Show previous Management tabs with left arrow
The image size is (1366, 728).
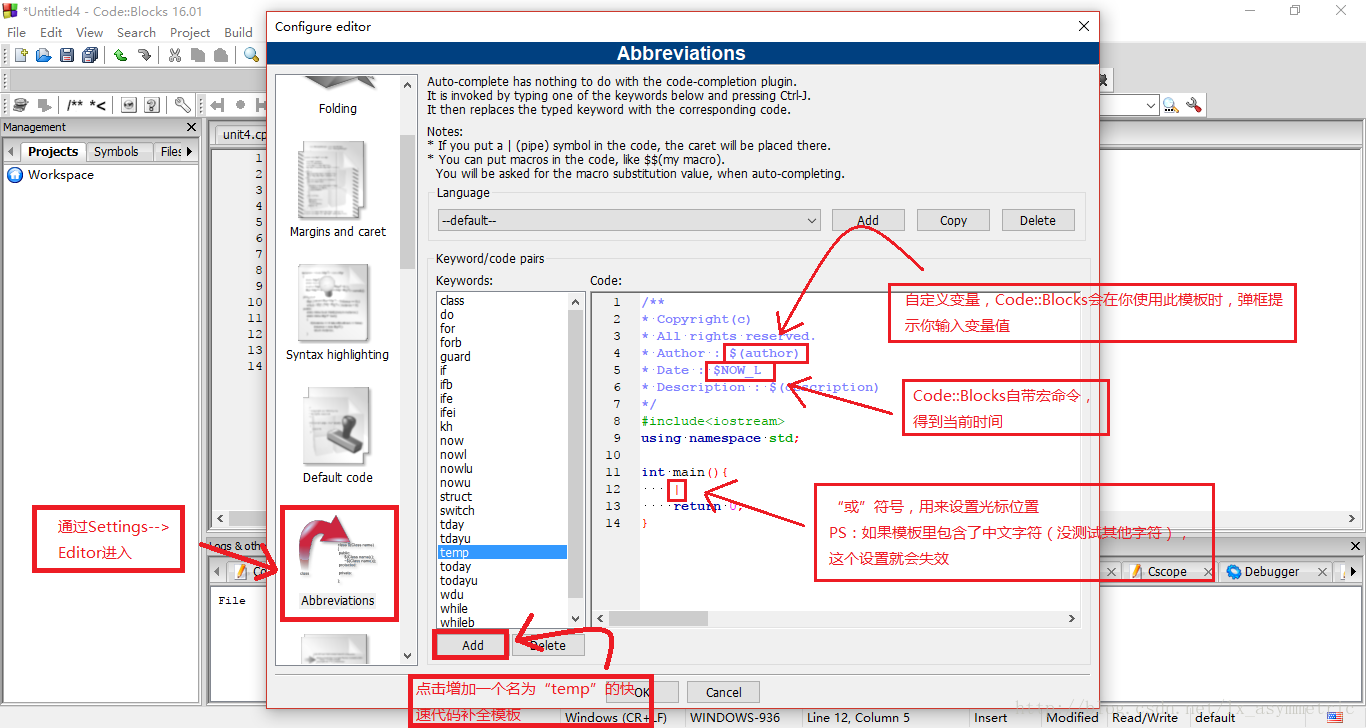[x=11, y=152]
